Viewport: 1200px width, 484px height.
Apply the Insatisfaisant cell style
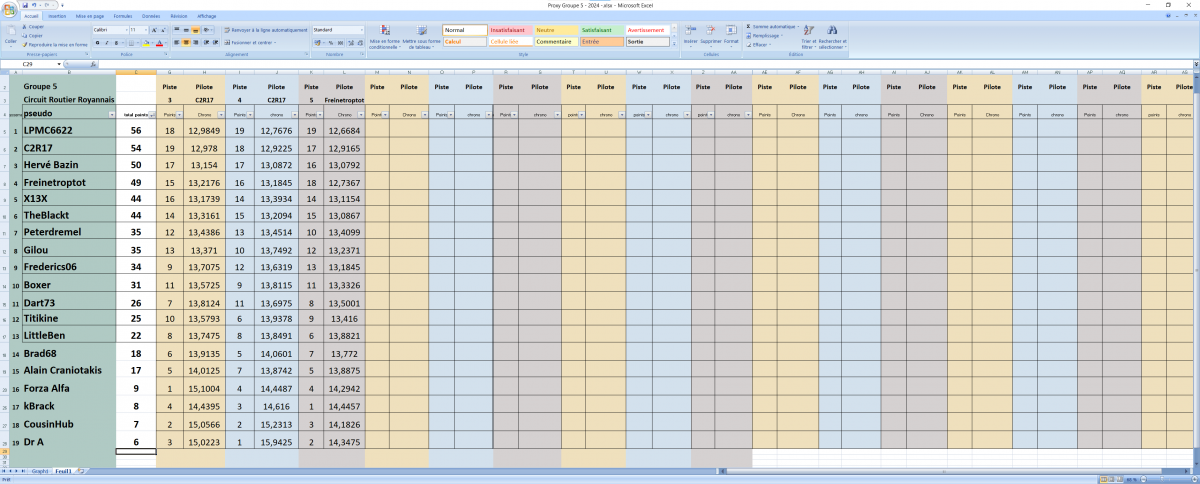(x=511, y=30)
